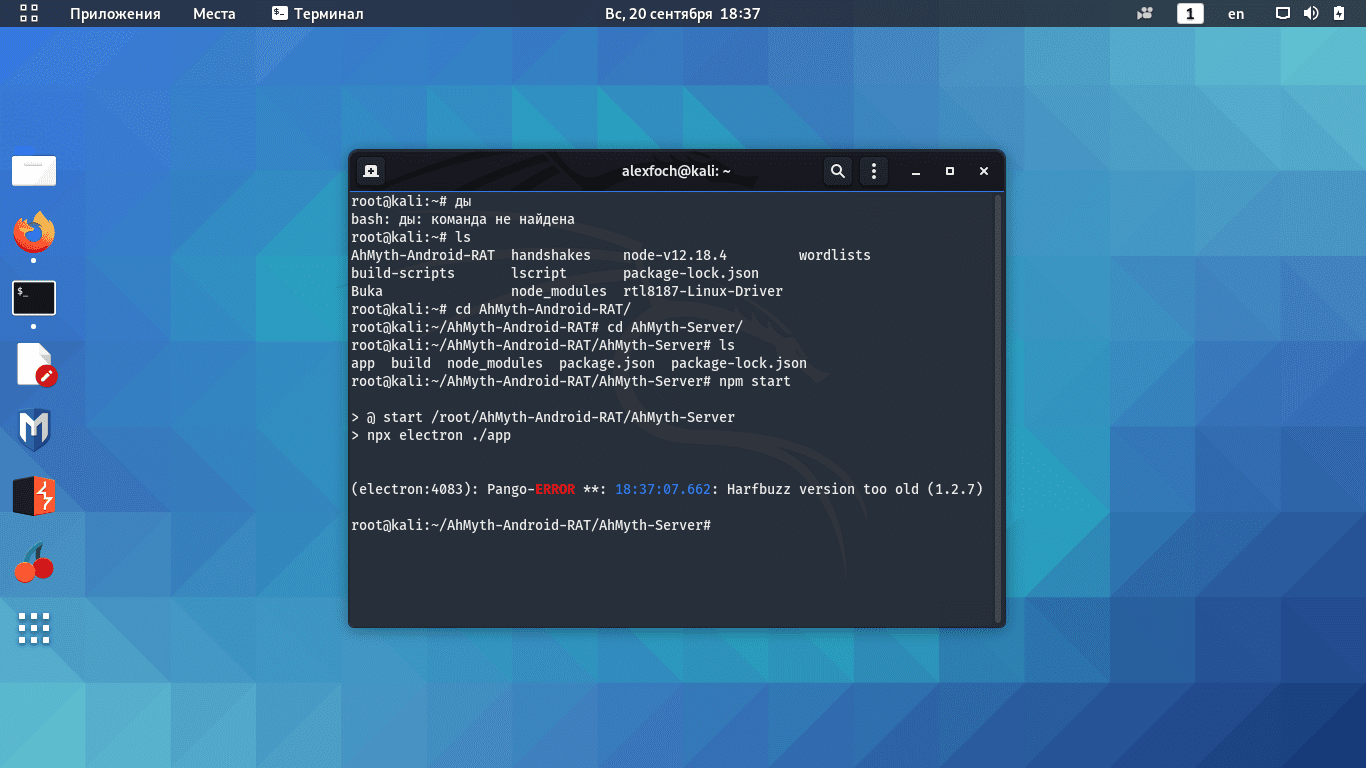Open the terminal three-dot menu

click(874, 171)
